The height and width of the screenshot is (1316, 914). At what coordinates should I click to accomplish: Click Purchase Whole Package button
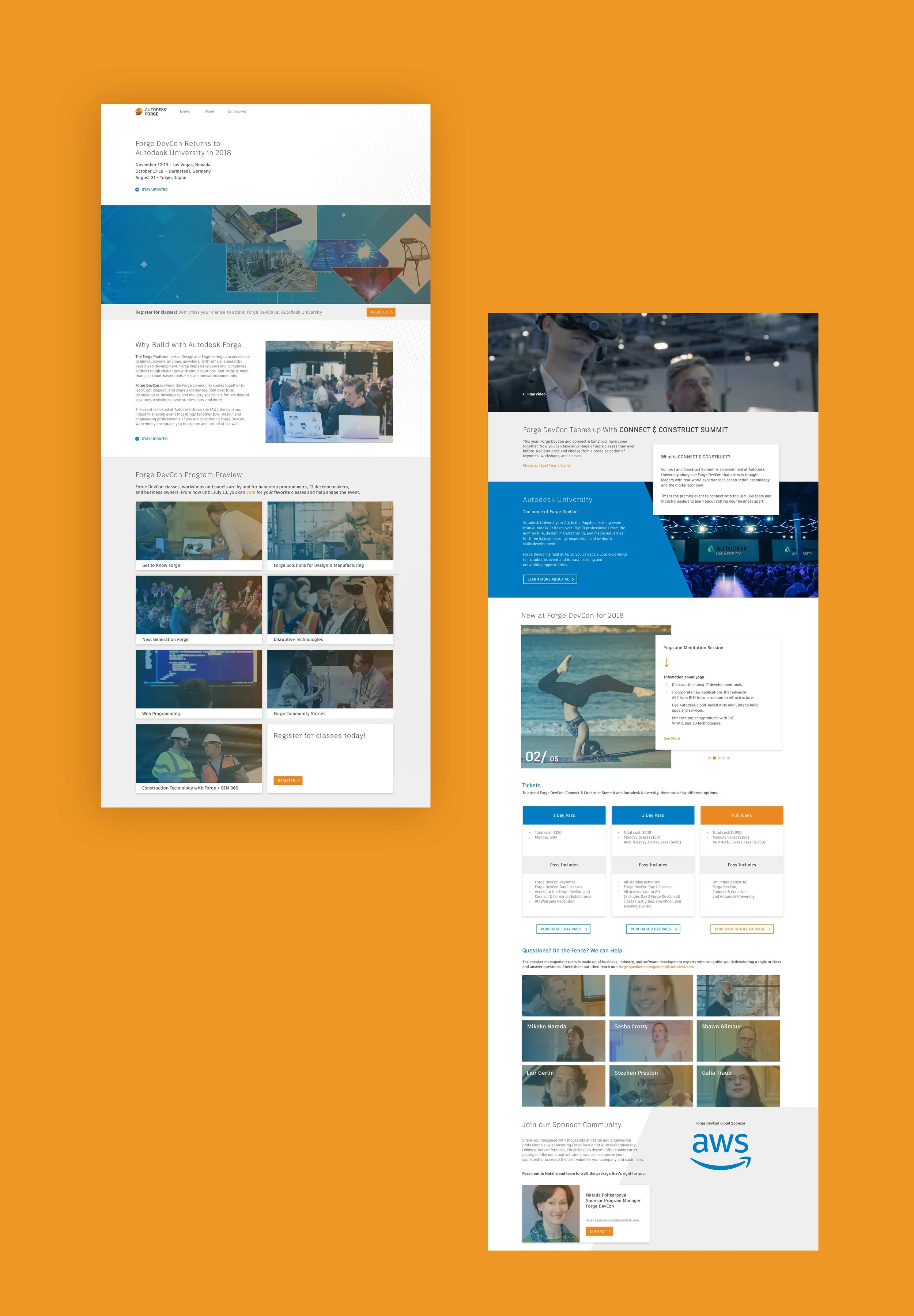[x=742, y=929]
